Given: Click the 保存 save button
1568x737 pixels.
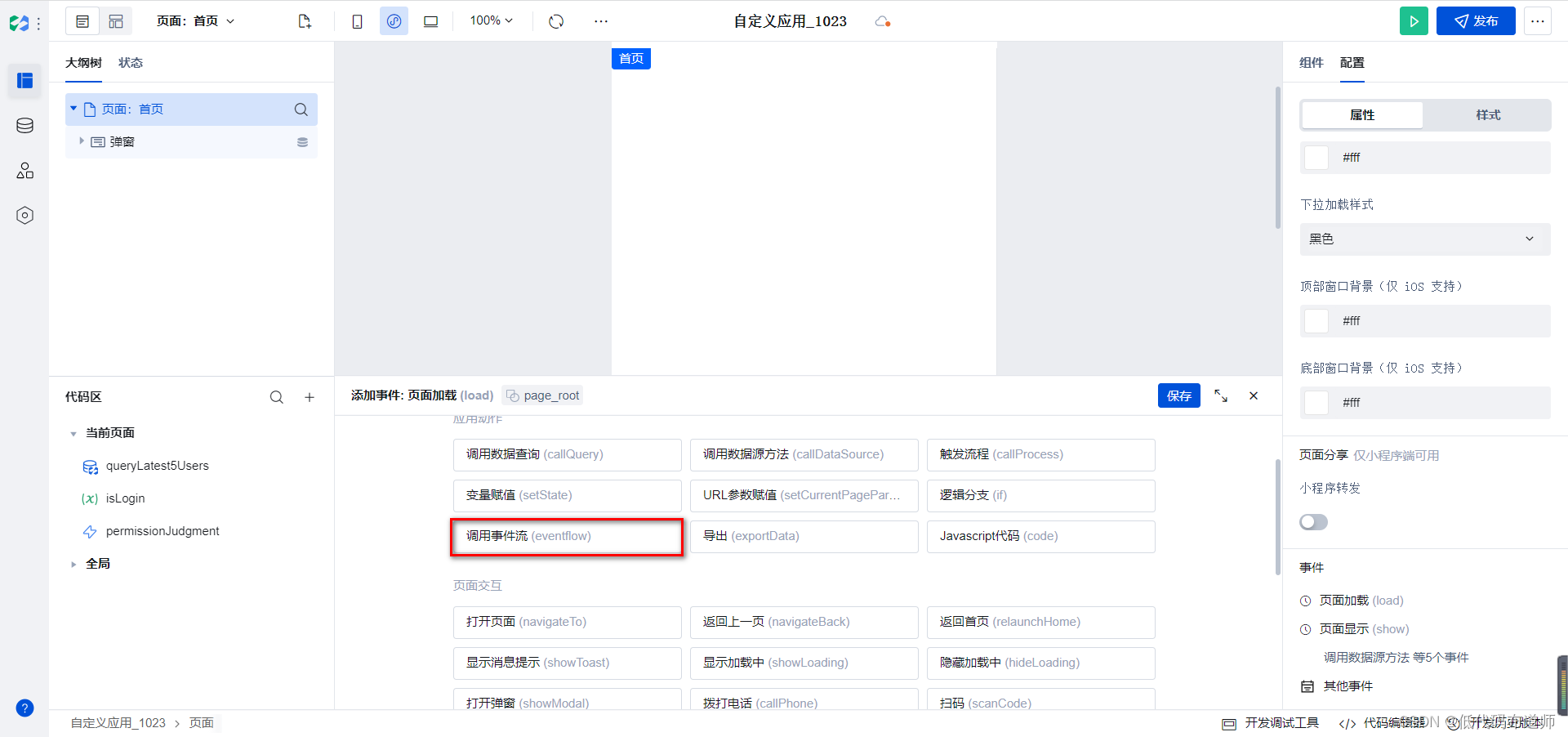Looking at the screenshot, I should 1179,395.
